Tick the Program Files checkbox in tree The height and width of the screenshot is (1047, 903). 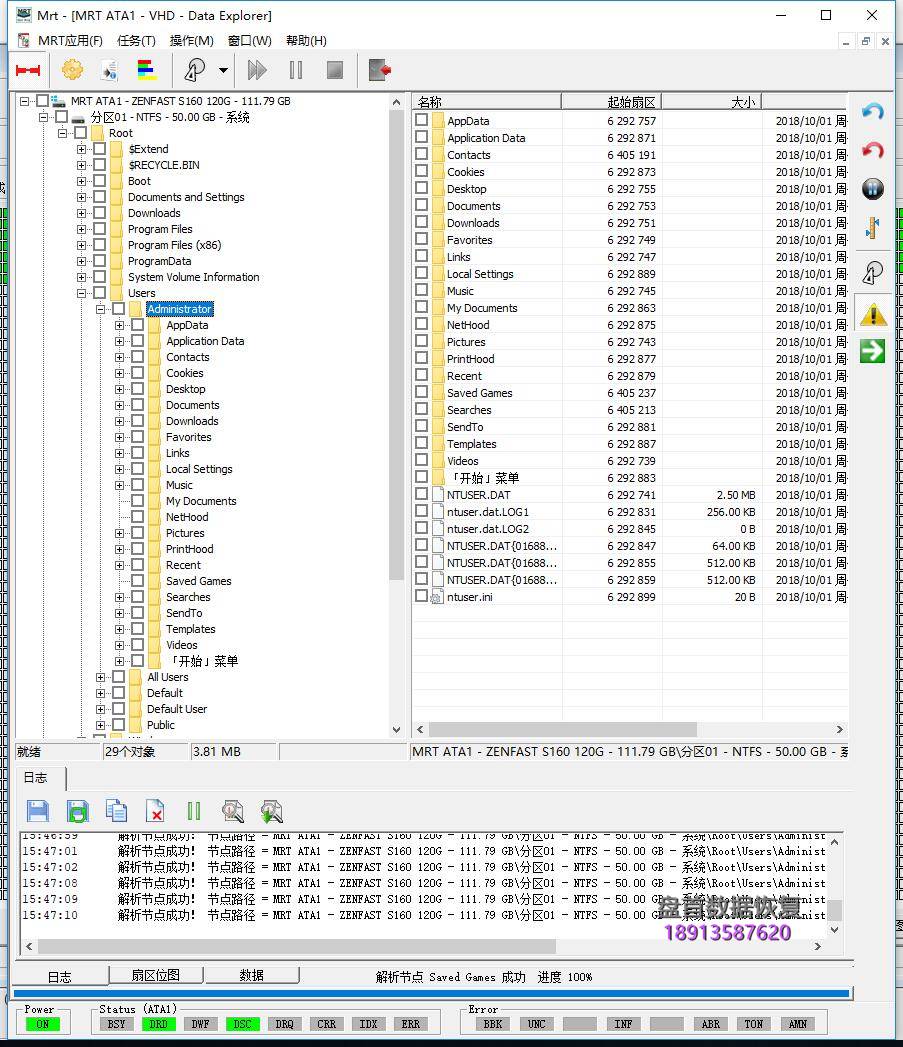point(100,228)
